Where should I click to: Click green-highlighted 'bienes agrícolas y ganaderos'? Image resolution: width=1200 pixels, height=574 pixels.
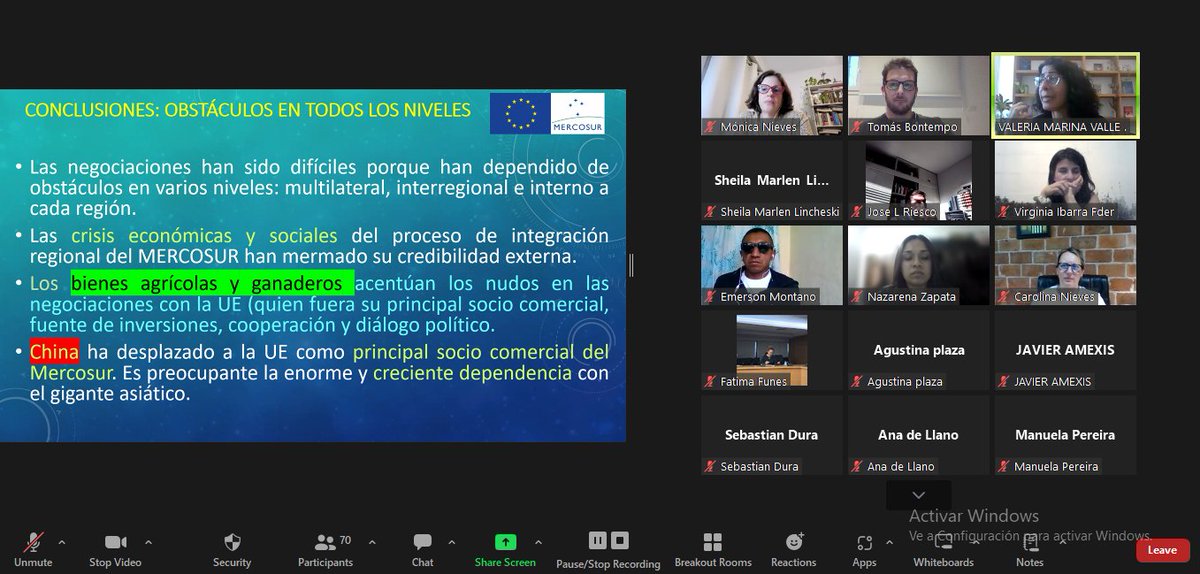click(212, 283)
